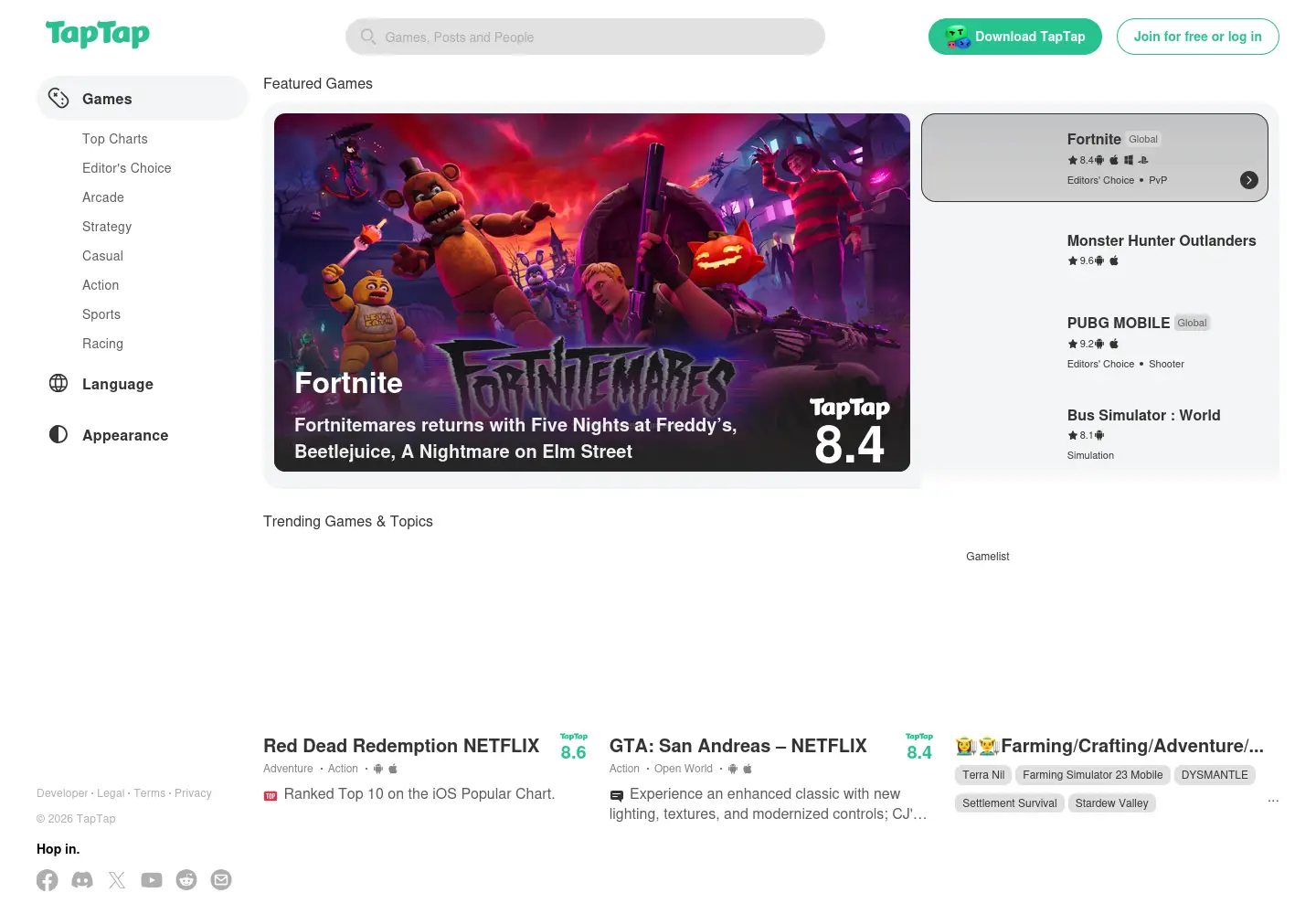
Task: Open Top Charts in sidebar
Action: tap(115, 139)
